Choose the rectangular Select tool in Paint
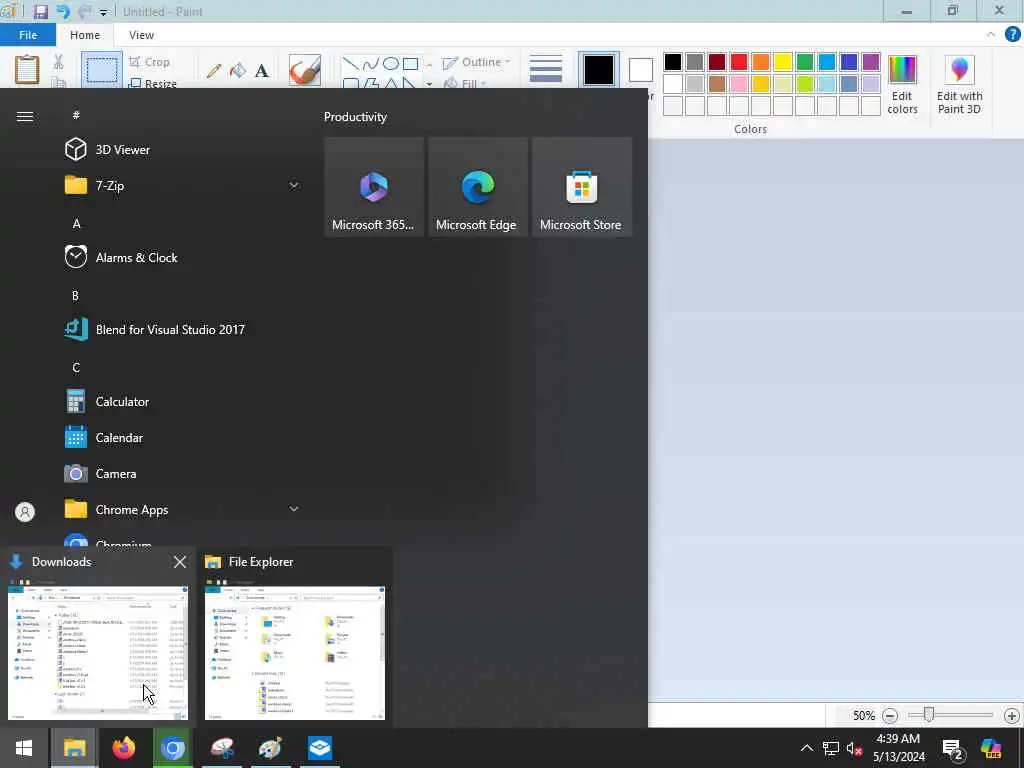 click(x=102, y=69)
